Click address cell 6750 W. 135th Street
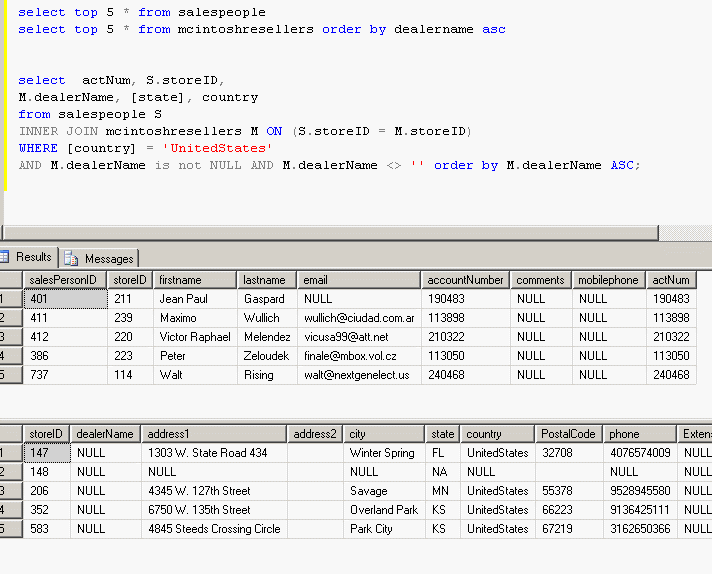The image size is (712, 574). pos(214,510)
